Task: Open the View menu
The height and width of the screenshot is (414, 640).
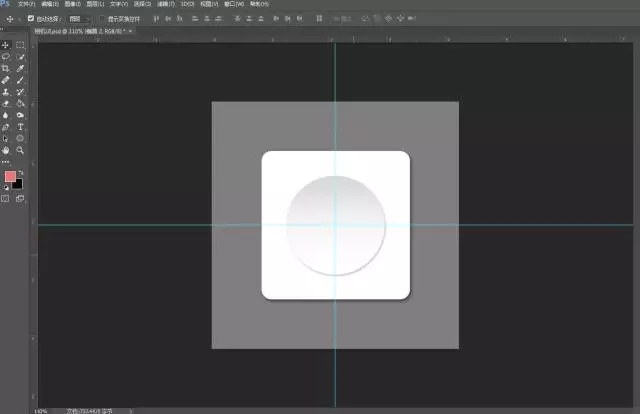Action: tap(209, 4)
